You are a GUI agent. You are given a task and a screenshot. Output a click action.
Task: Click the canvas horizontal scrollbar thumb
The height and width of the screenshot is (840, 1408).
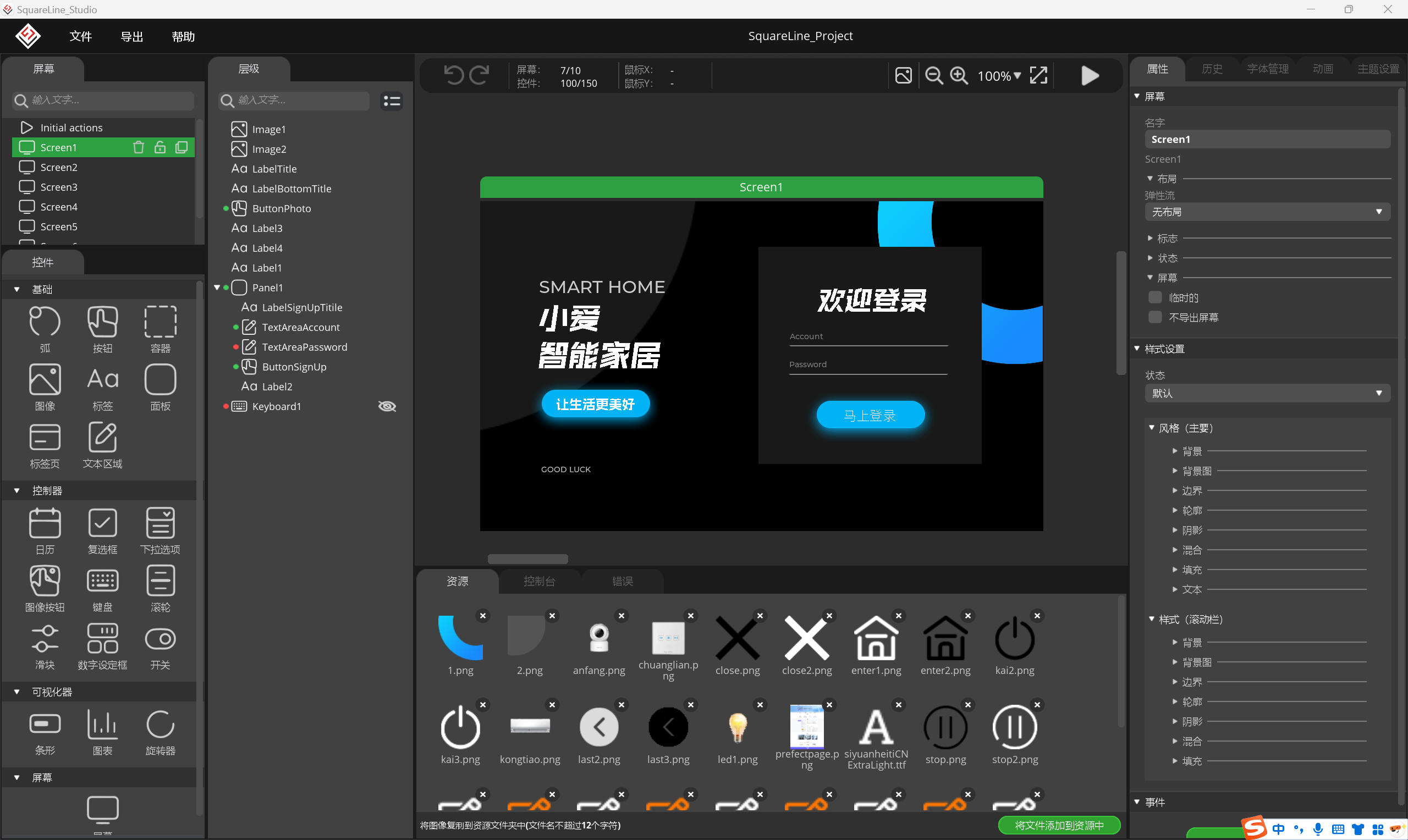[527, 559]
